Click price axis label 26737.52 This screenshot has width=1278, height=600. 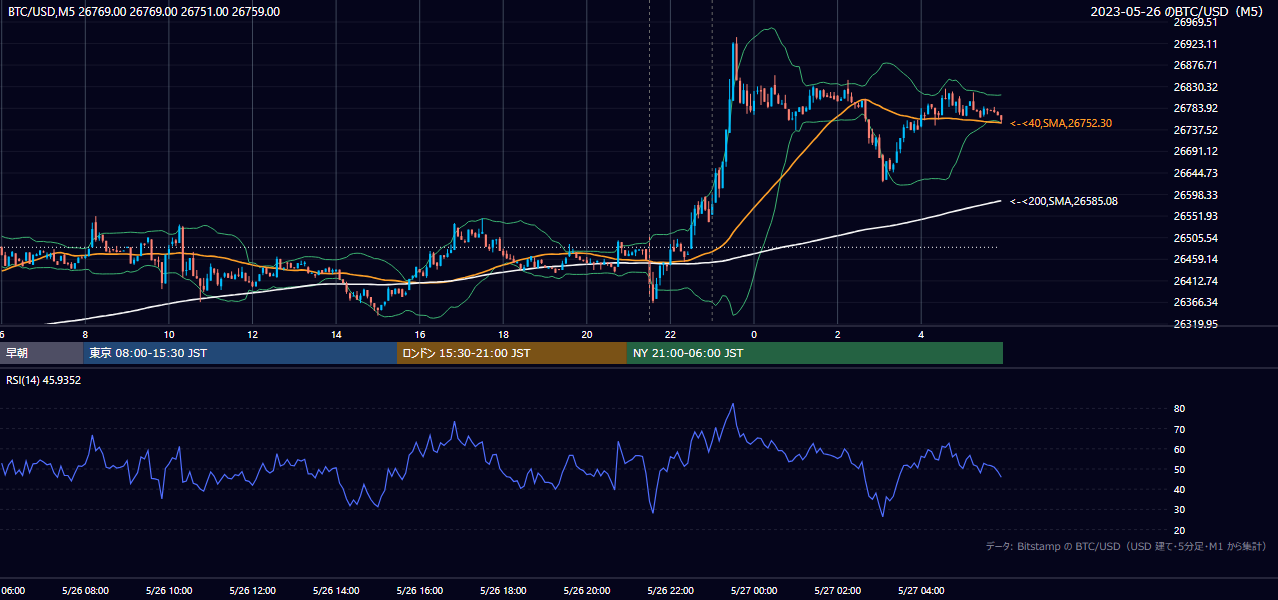click(1195, 130)
